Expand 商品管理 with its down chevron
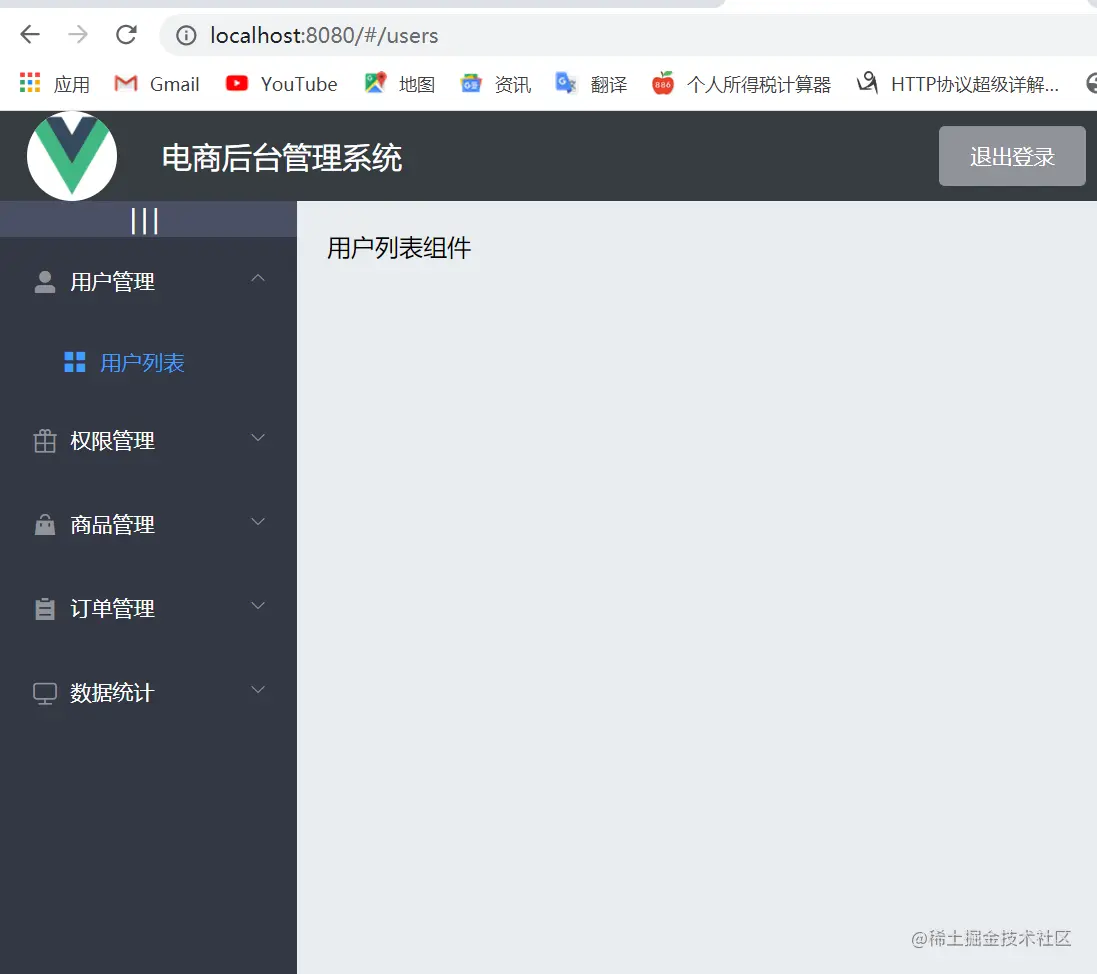Image resolution: width=1097 pixels, height=974 pixels. coord(258,522)
